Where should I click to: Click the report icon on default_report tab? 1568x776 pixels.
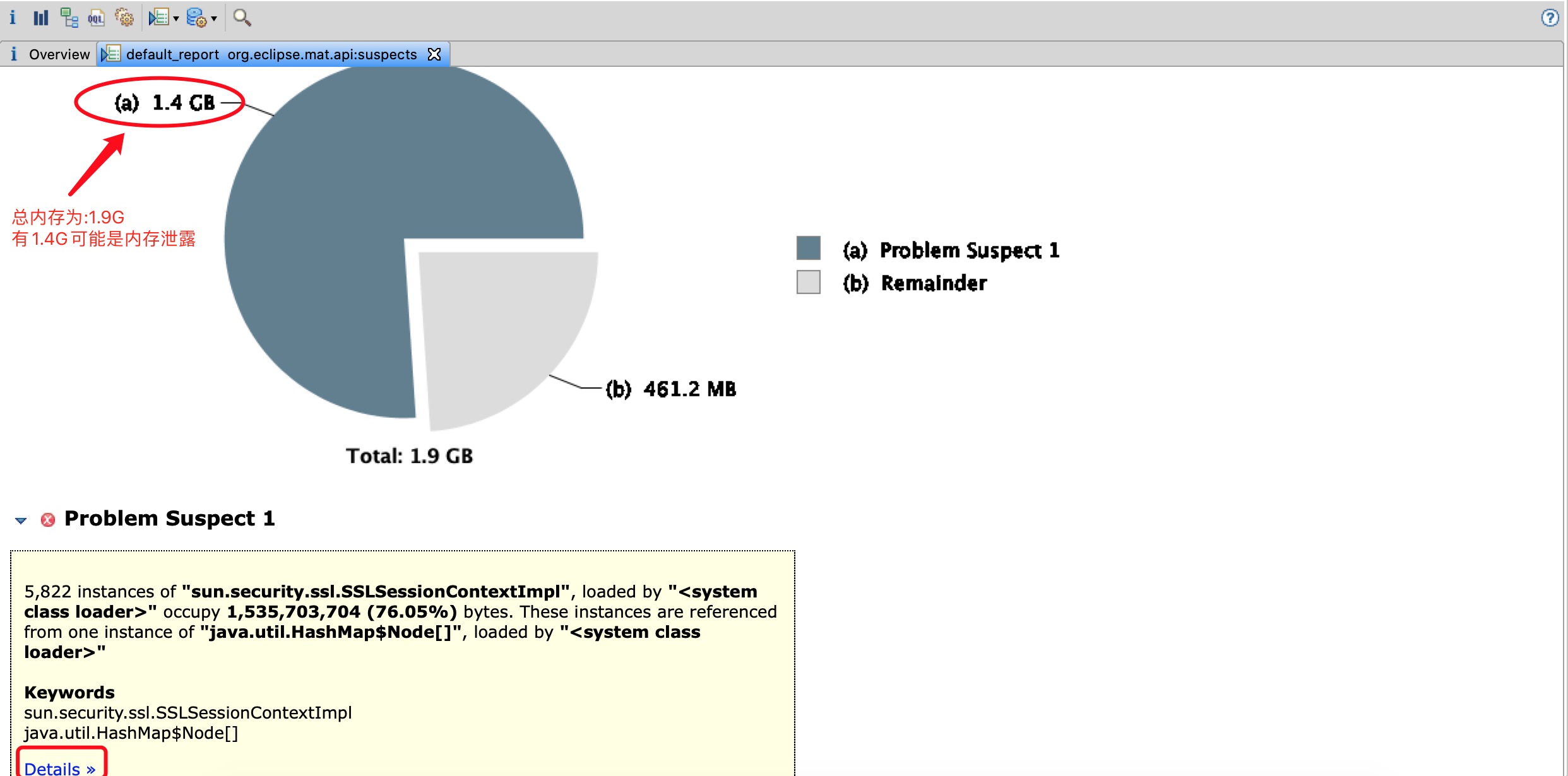pos(110,54)
